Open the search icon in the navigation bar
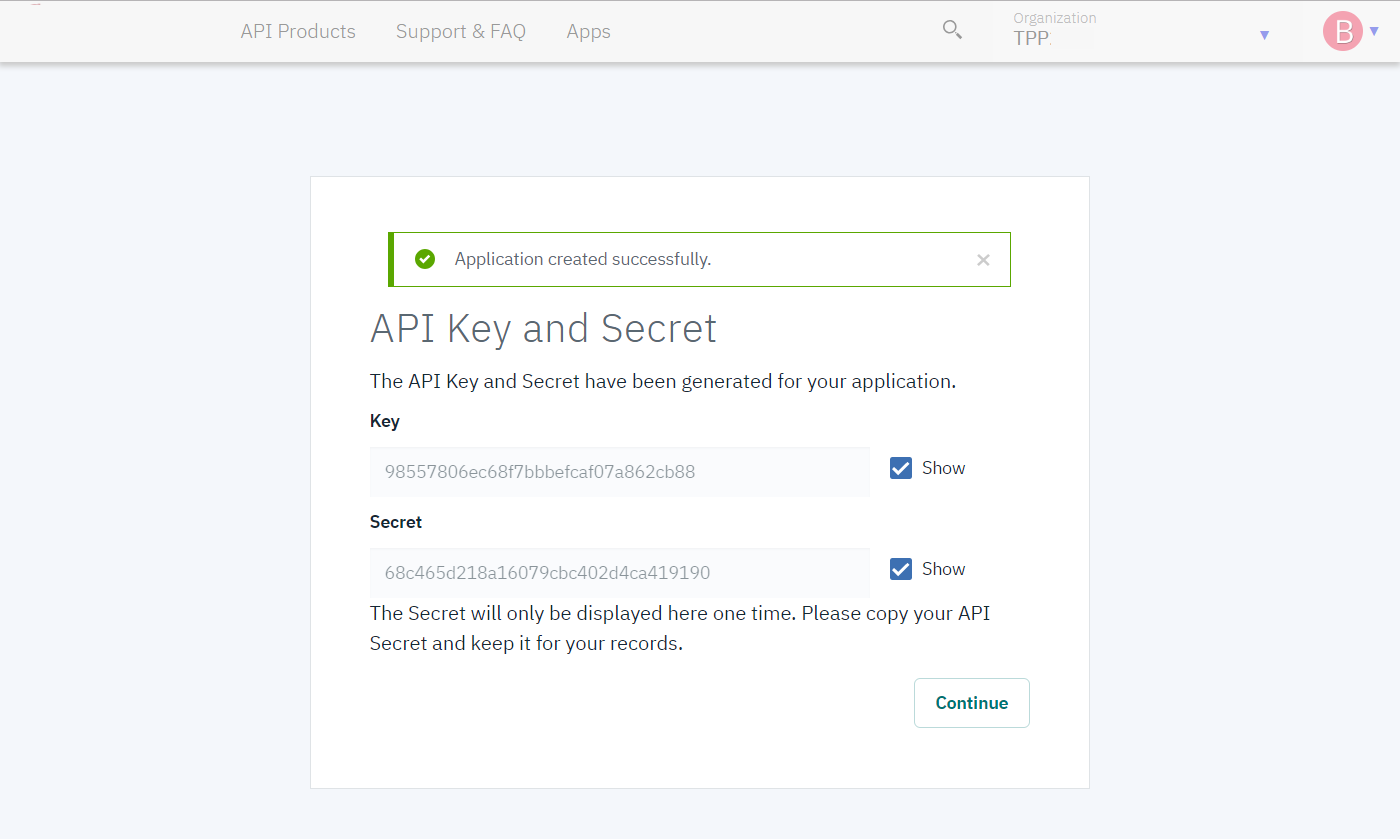 [x=950, y=30]
